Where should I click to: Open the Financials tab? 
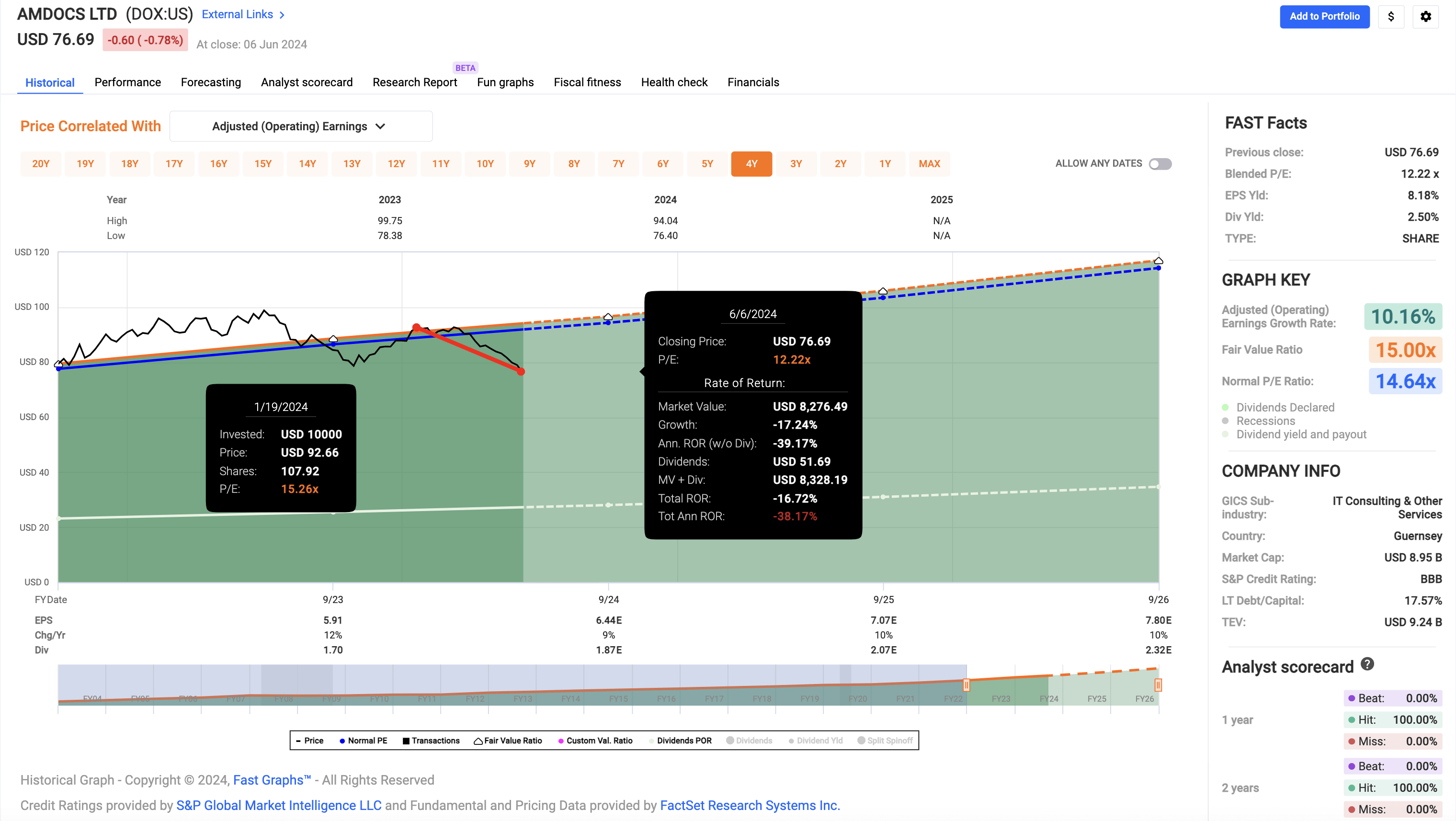[x=753, y=82]
